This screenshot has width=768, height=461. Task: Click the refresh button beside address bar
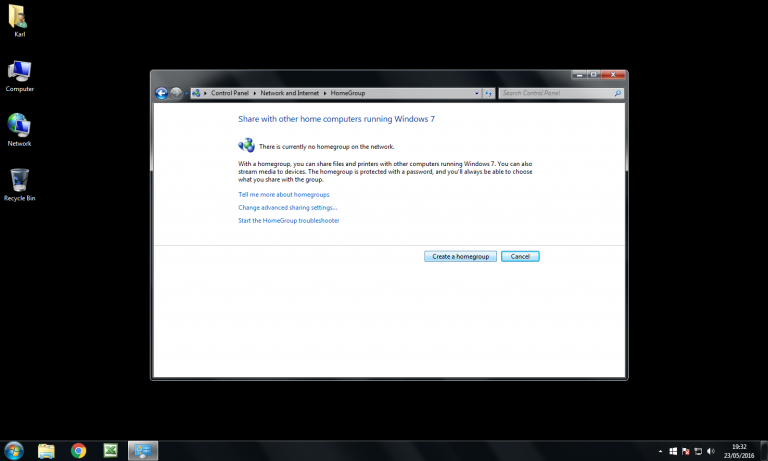488,93
